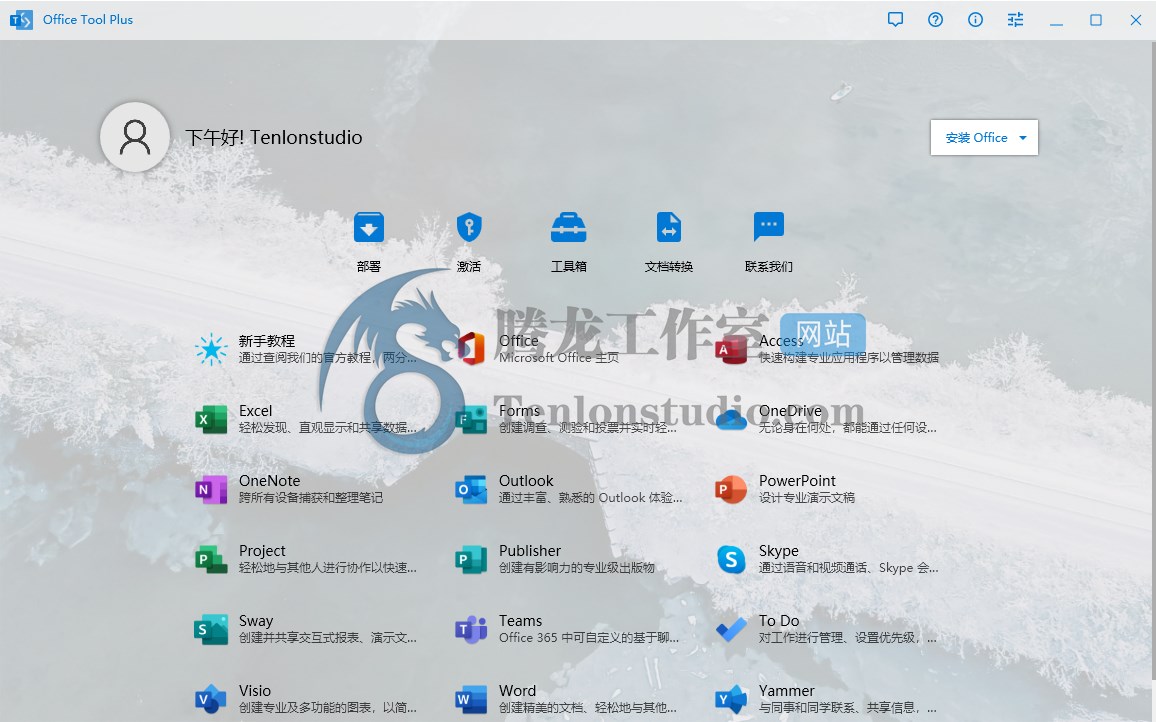The width and height of the screenshot is (1156, 722).
Task: Launch the PowerPoint app icon
Action: [731, 489]
